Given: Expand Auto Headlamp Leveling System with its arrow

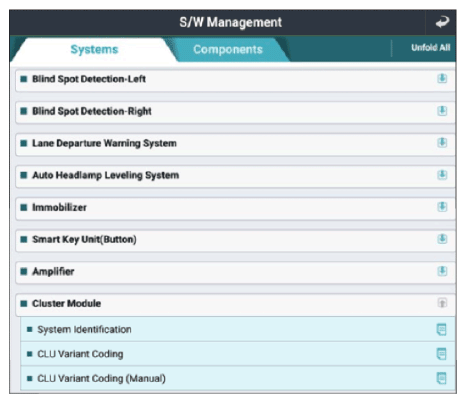Looking at the screenshot, I should (x=442, y=175).
